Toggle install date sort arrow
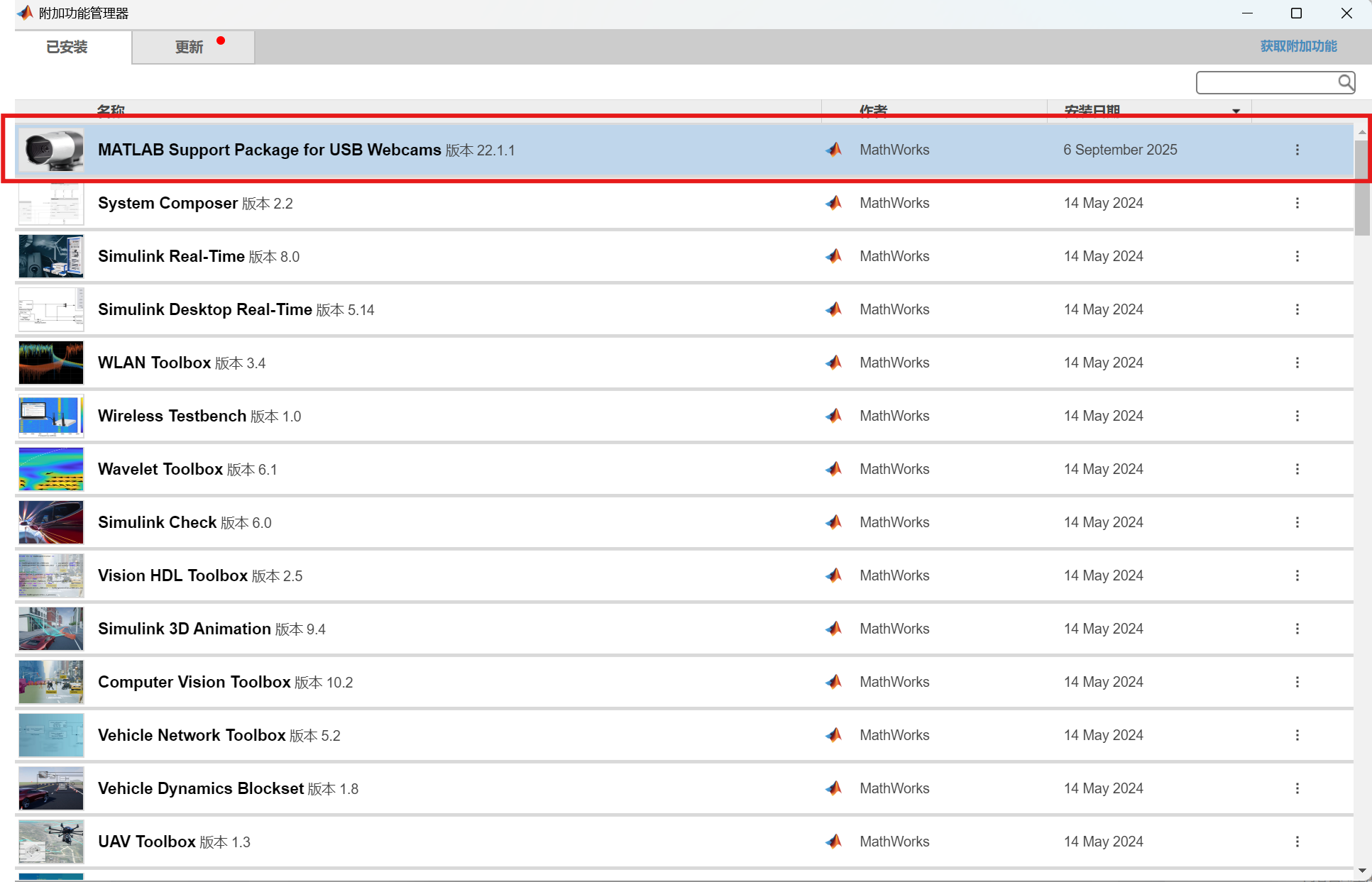Screen dimensions: 1372x882 pyautogui.click(x=1236, y=111)
